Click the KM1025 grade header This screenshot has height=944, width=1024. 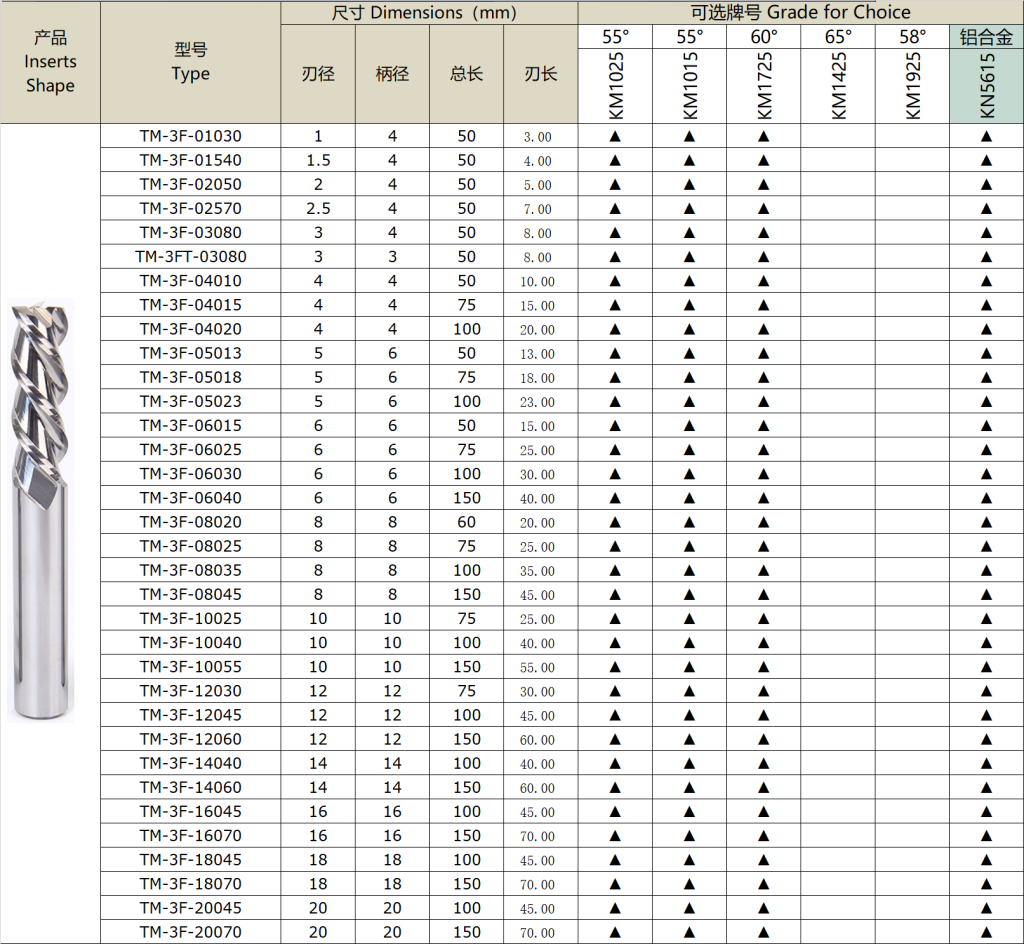coord(616,86)
